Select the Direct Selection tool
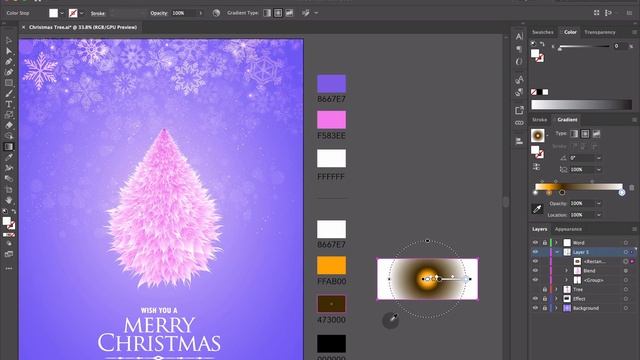Viewport: 640px width, 360px height. (9, 51)
